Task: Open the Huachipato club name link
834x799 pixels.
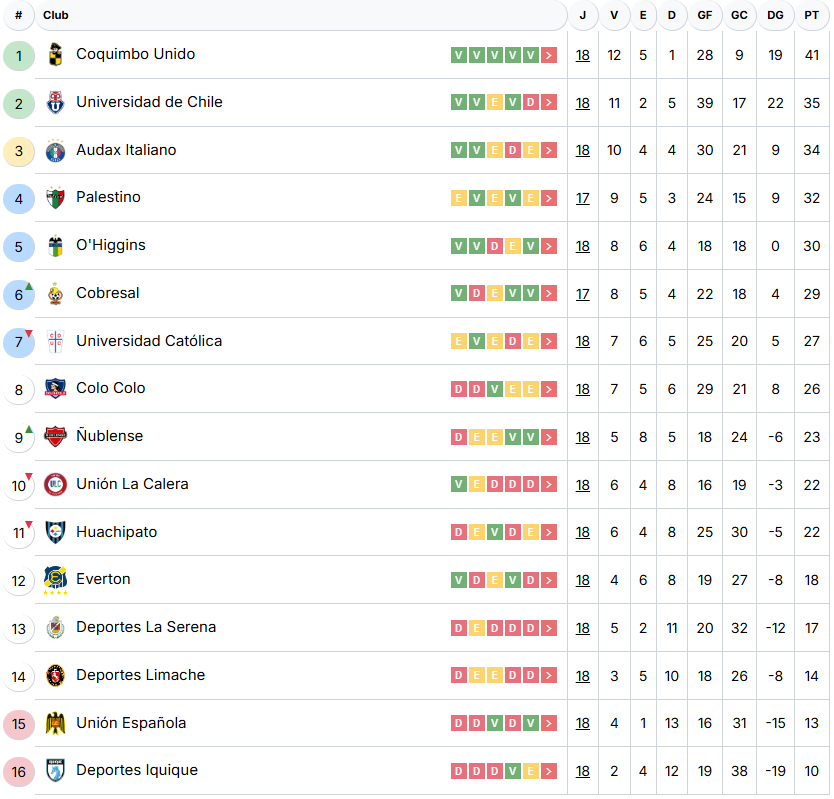Action: (x=117, y=532)
